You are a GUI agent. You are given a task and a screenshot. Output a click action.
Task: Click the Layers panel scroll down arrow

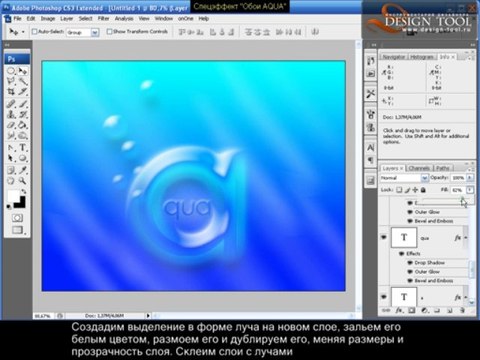point(472,302)
